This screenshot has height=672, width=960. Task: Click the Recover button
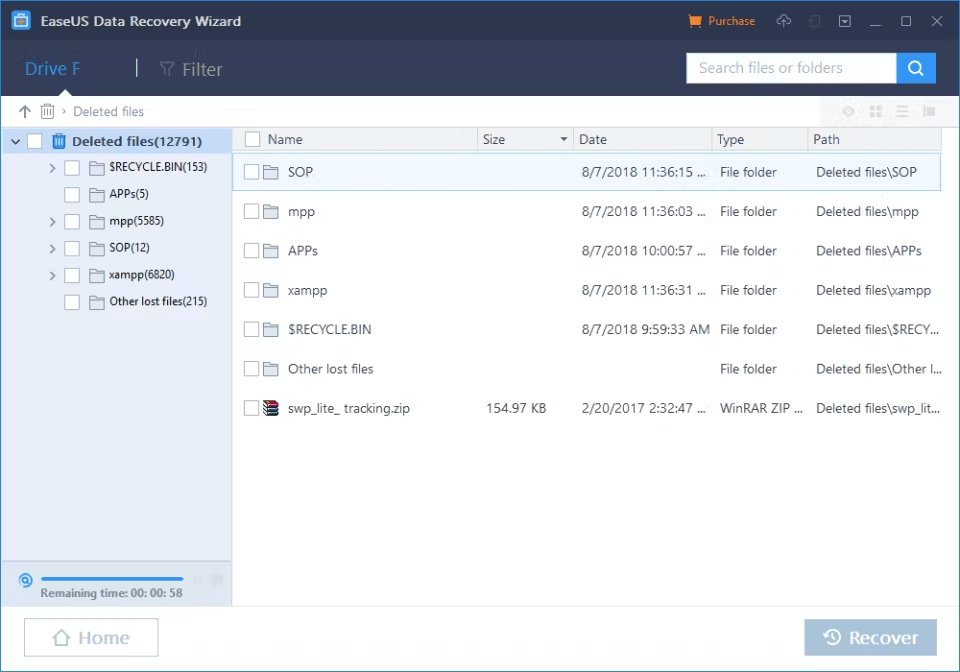(870, 637)
